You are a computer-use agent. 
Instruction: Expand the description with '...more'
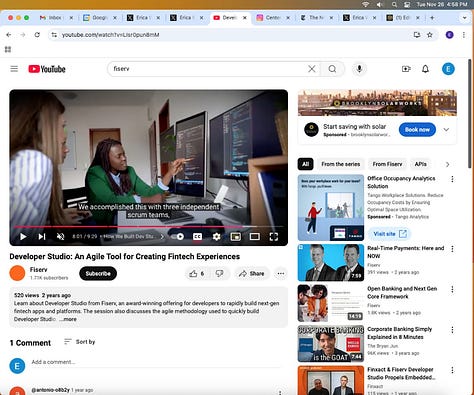coord(68,319)
